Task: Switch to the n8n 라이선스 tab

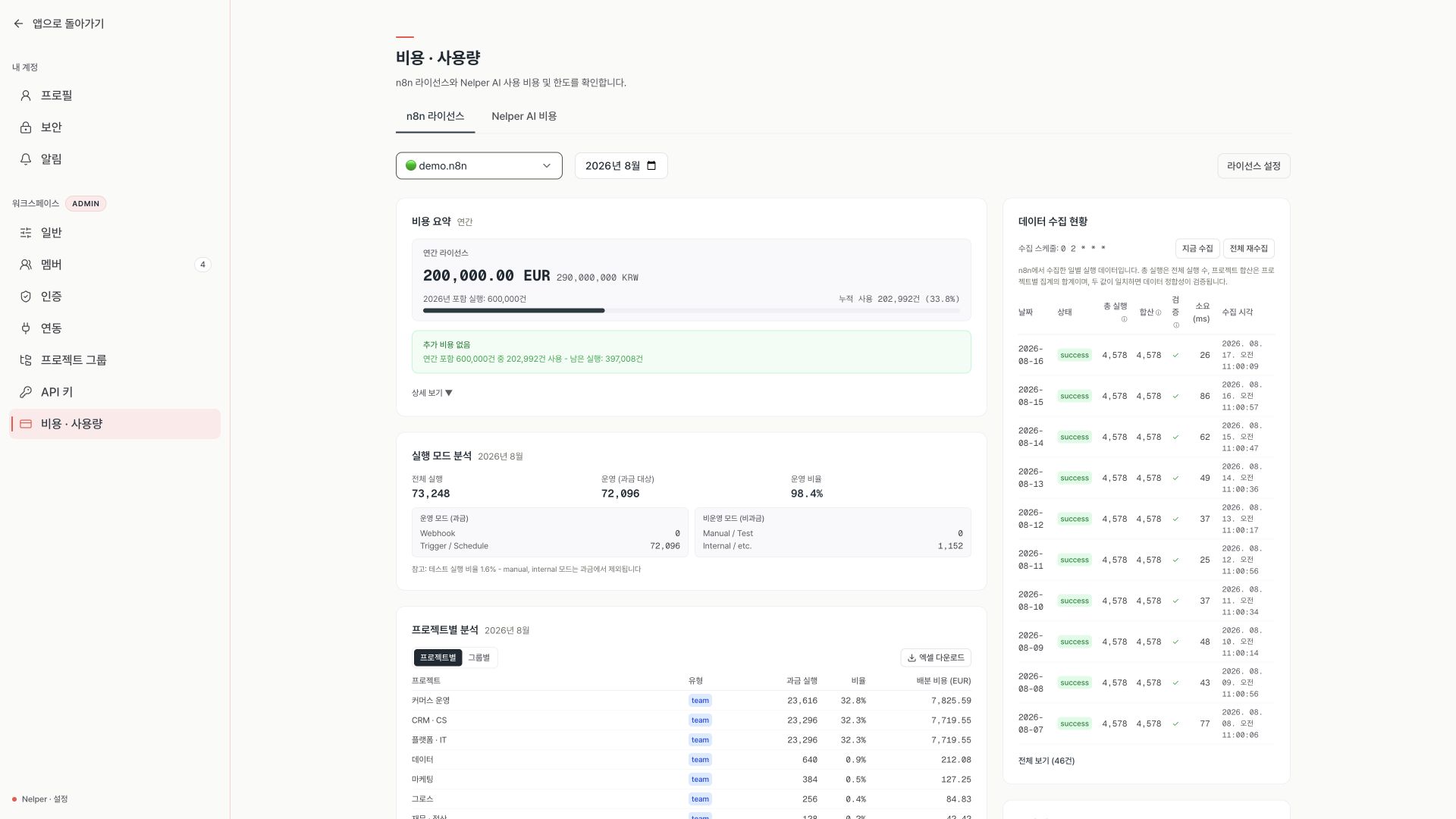Action: [x=435, y=116]
